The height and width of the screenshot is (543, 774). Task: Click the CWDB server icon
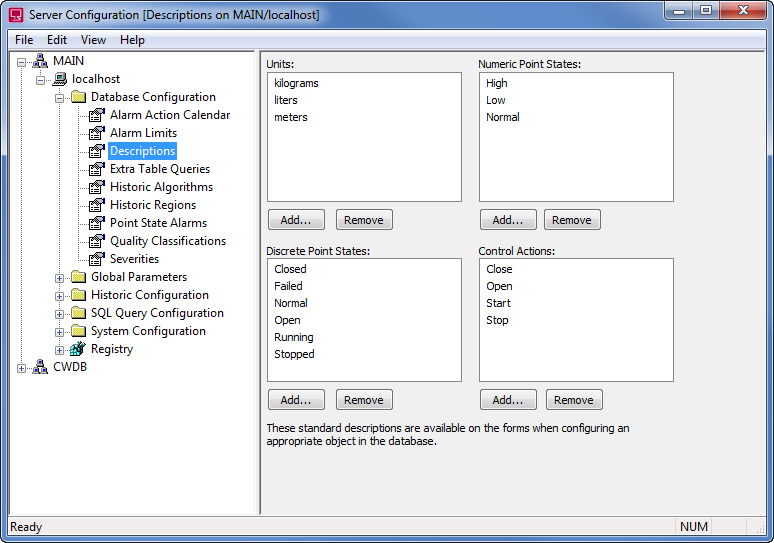(x=40, y=367)
